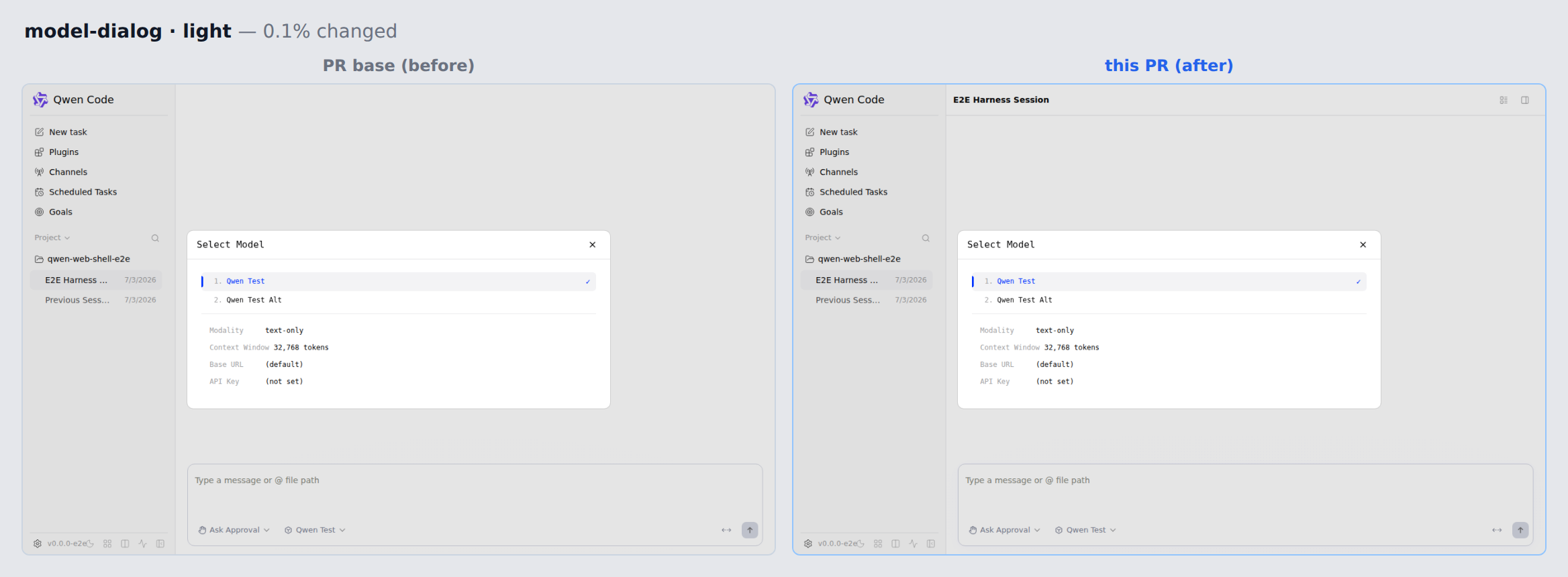Toggle dark mode moon icon in before panel
1568x577 pixels.
tap(90, 543)
